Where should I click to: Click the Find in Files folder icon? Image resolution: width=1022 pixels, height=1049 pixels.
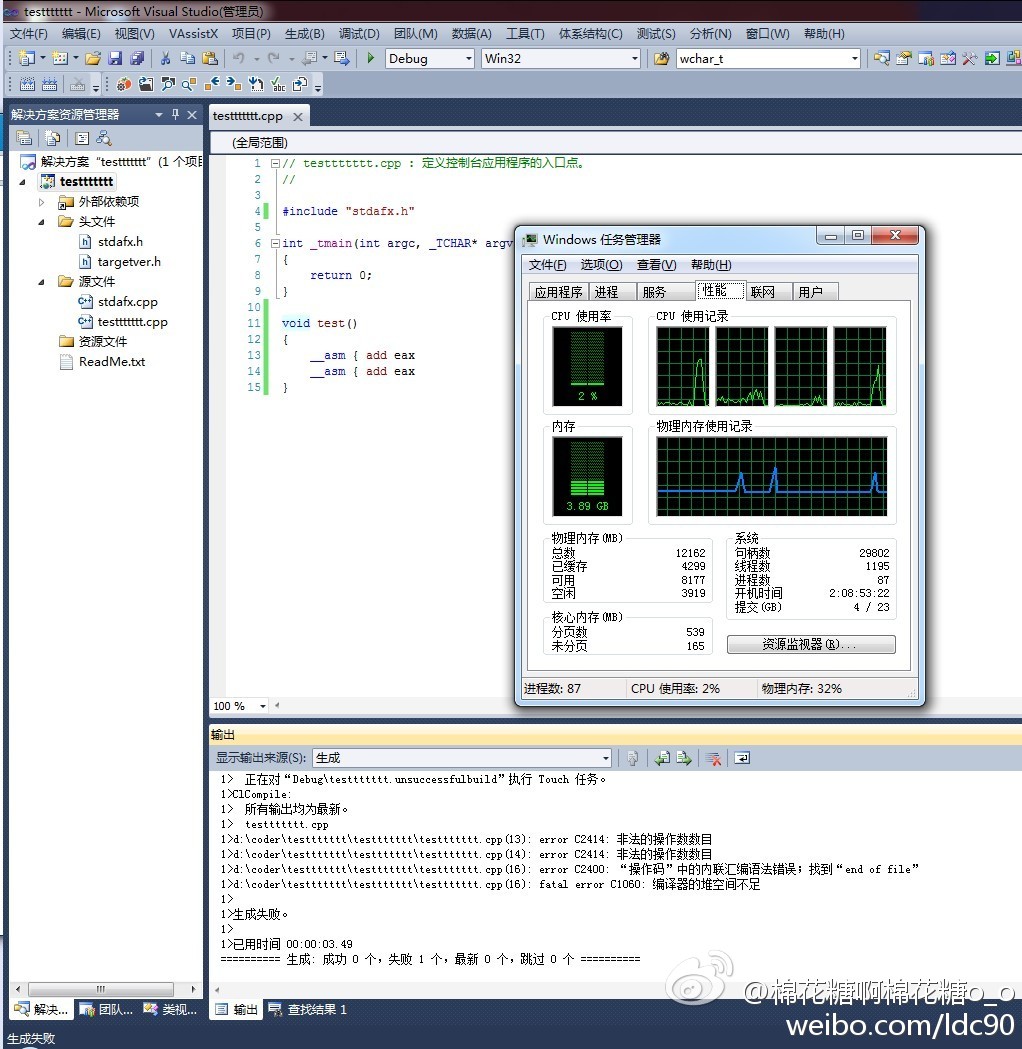click(661, 58)
